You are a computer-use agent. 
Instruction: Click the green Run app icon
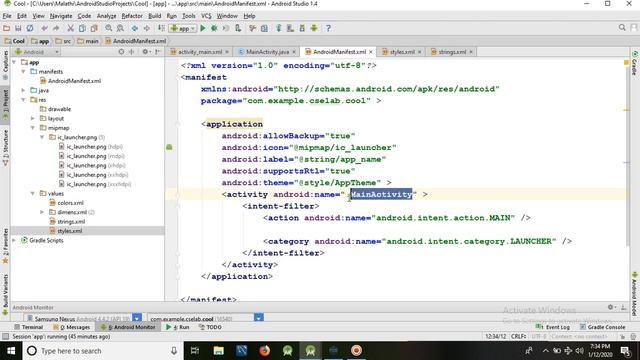tap(203, 28)
